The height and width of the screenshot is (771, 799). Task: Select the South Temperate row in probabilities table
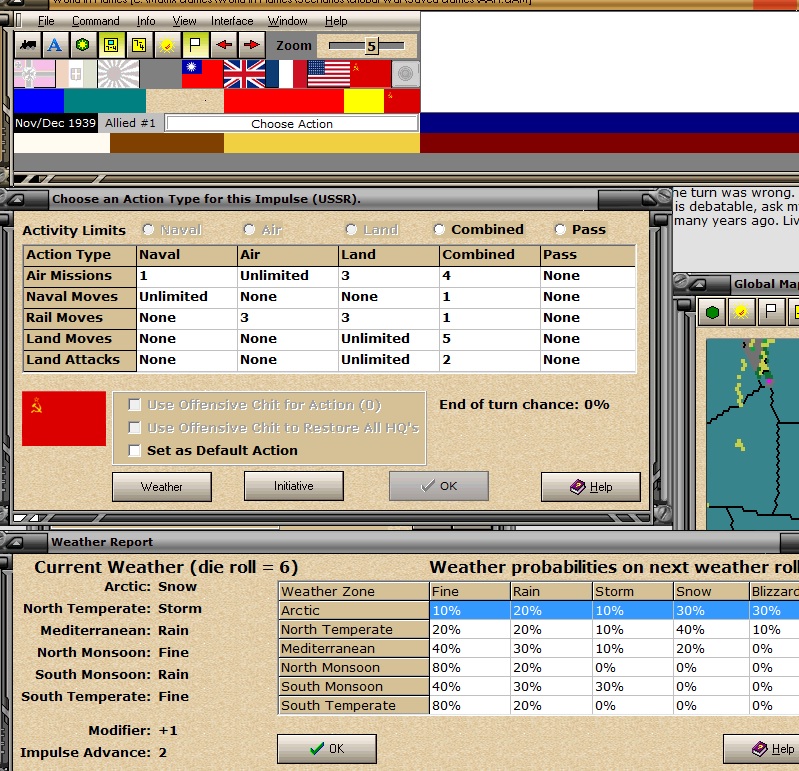539,706
